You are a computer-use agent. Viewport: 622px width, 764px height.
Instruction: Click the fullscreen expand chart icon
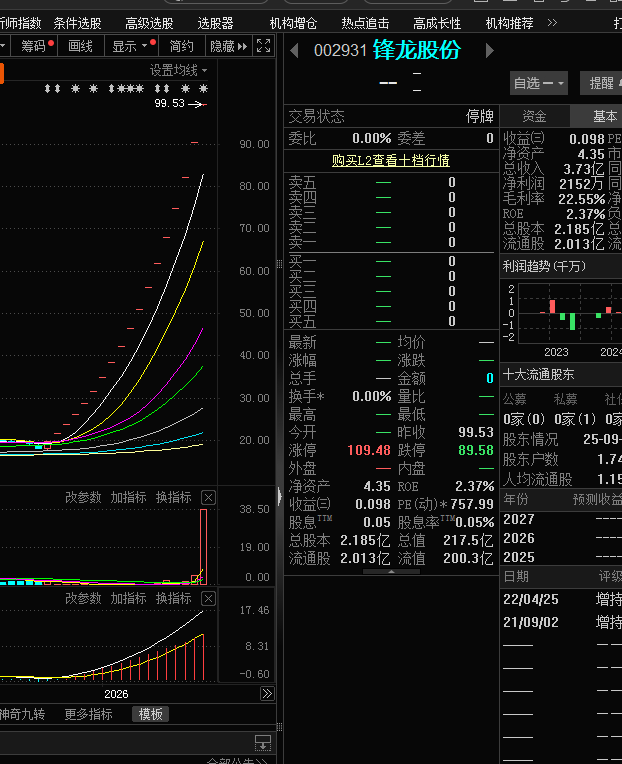point(264,46)
